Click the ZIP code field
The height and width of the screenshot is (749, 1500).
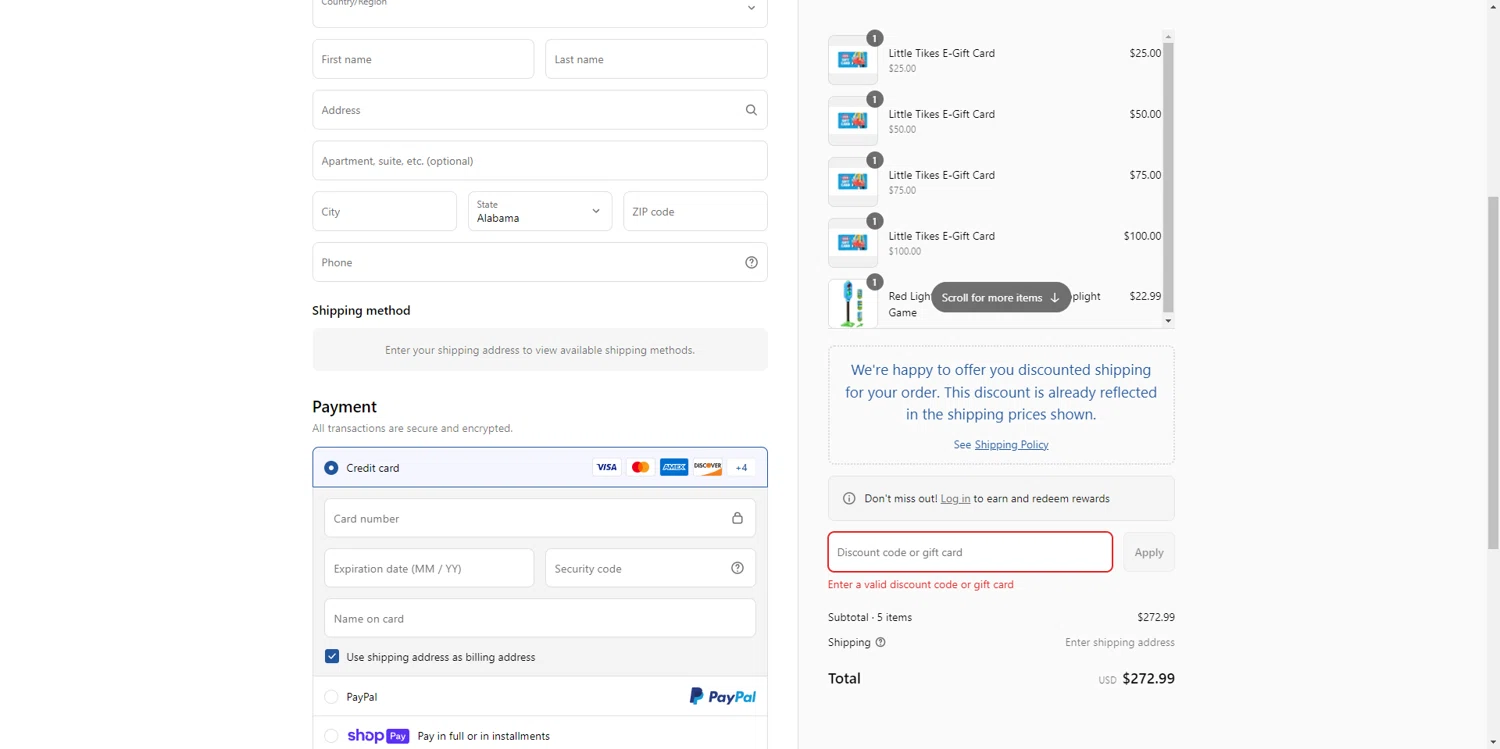(x=695, y=211)
